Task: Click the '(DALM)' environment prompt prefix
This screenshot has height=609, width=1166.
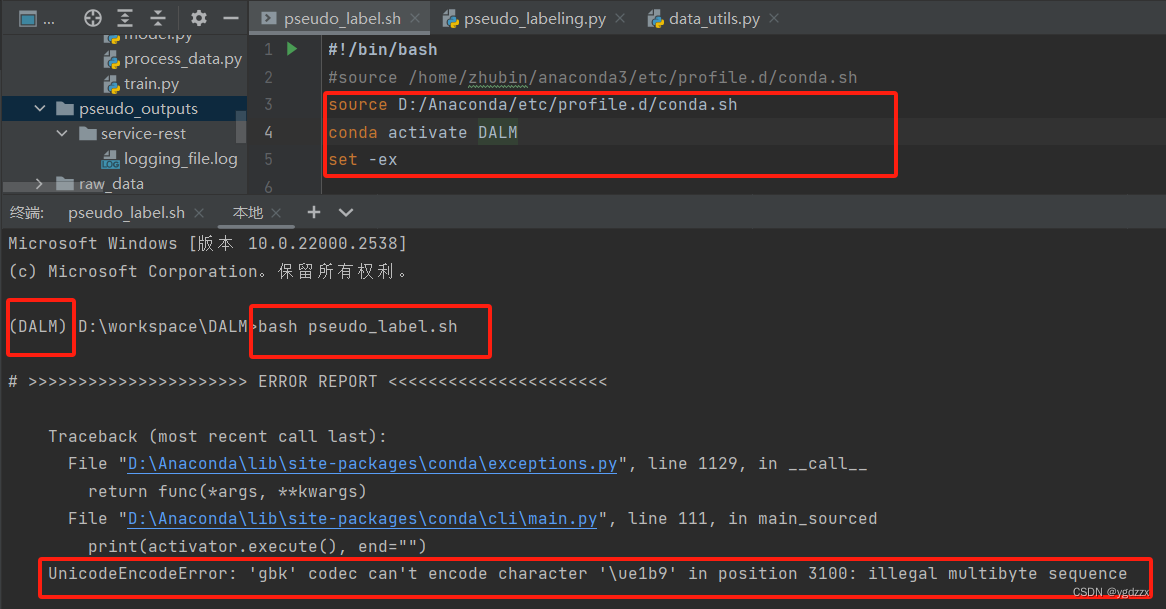Action: coord(38,327)
